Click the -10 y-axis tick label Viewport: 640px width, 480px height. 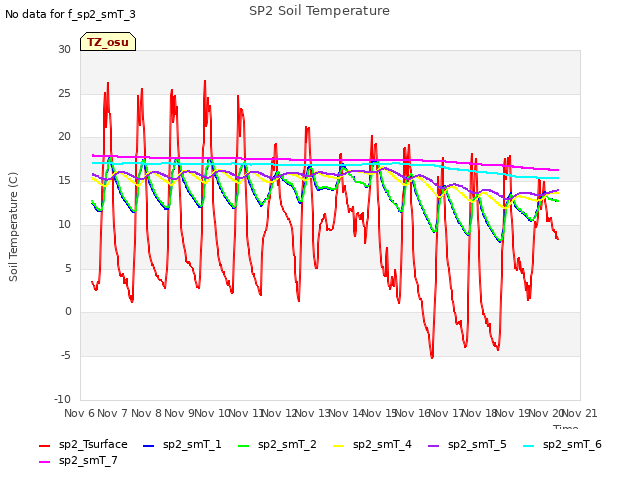point(62,399)
